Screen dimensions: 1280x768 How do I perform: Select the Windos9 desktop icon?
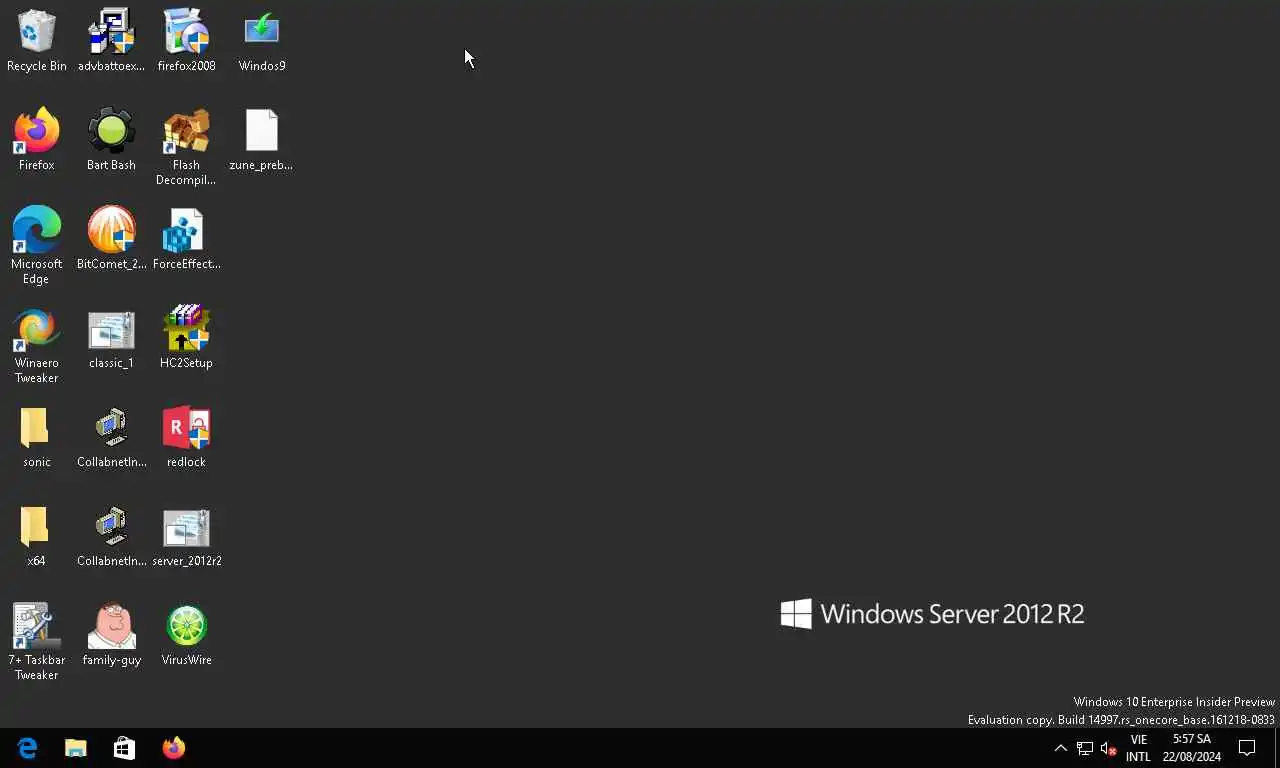[261, 41]
